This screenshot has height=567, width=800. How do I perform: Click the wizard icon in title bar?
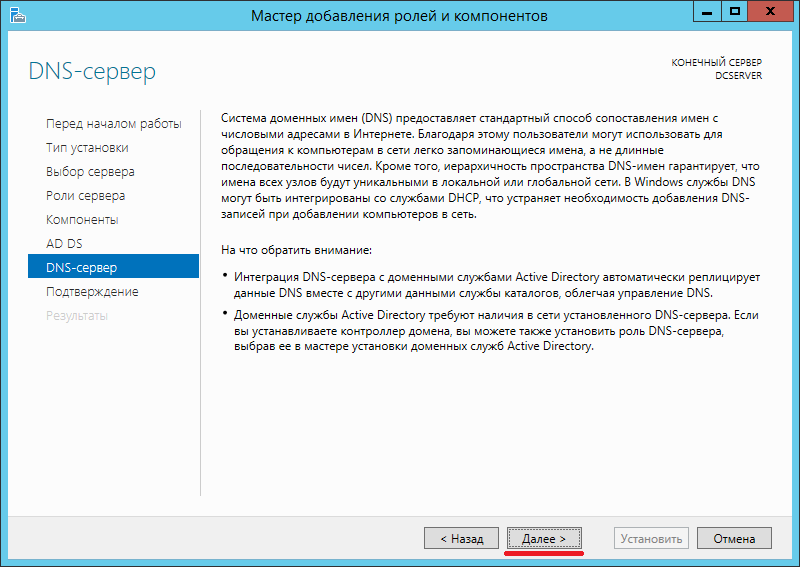[x=17, y=15]
